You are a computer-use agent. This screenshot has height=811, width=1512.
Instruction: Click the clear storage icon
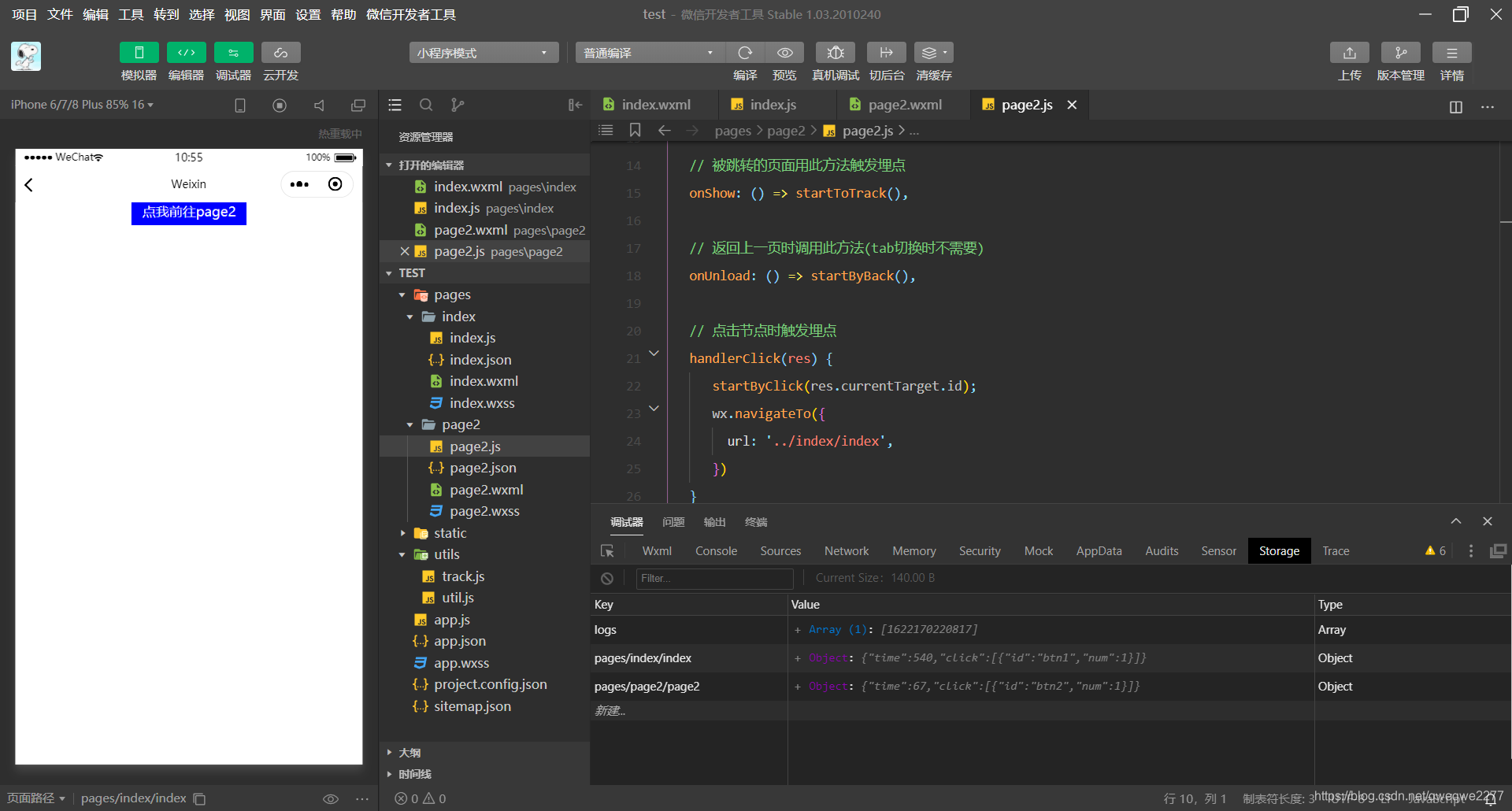click(x=607, y=579)
